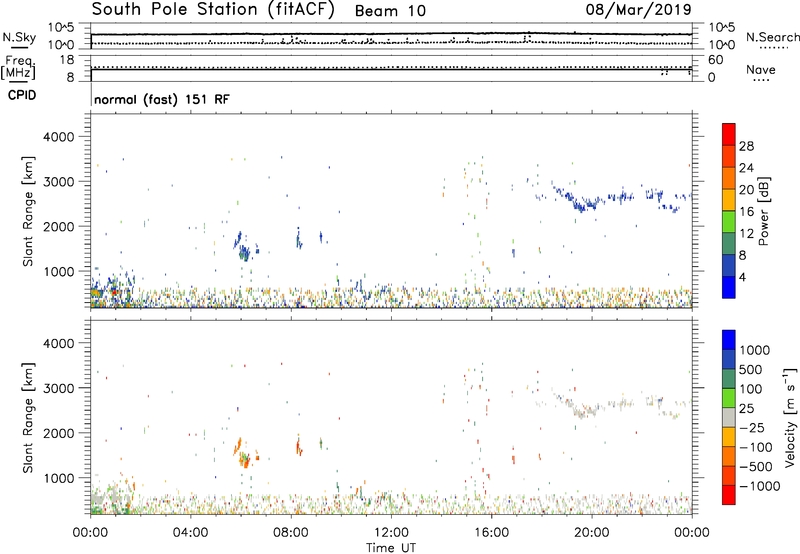Click the blue echo band near 20:00 in power panel
Screen dimensions: 800x554
pos(584,204)
